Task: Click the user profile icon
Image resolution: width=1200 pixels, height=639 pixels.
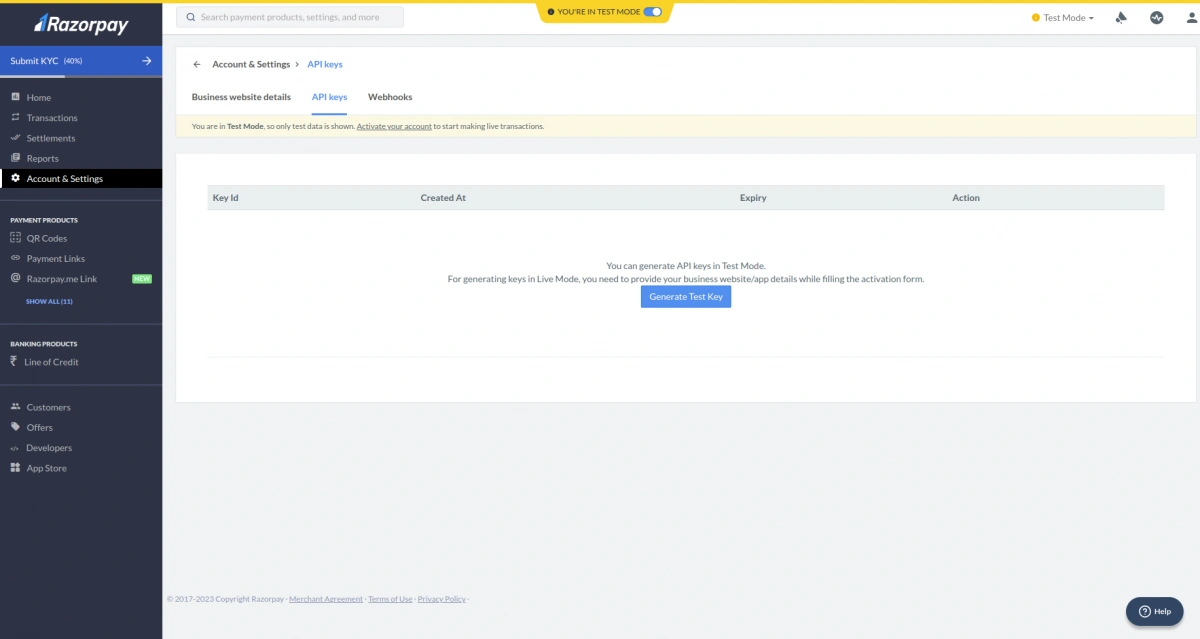Action: point(1189,17)
